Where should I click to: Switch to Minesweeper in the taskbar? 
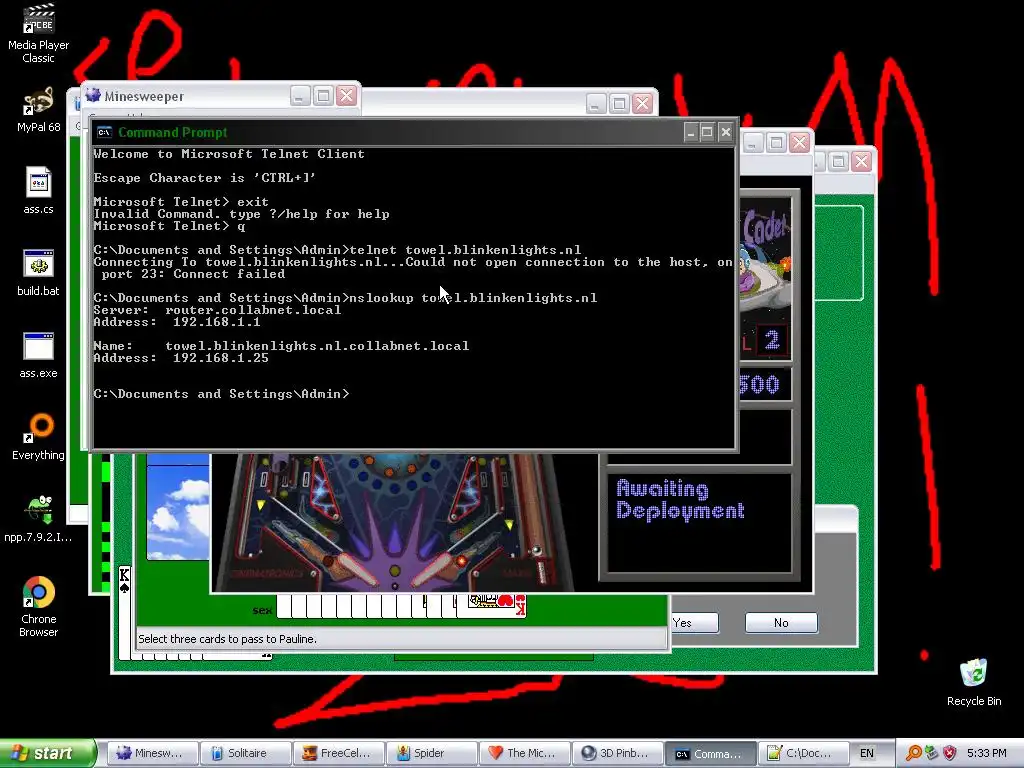151,753
